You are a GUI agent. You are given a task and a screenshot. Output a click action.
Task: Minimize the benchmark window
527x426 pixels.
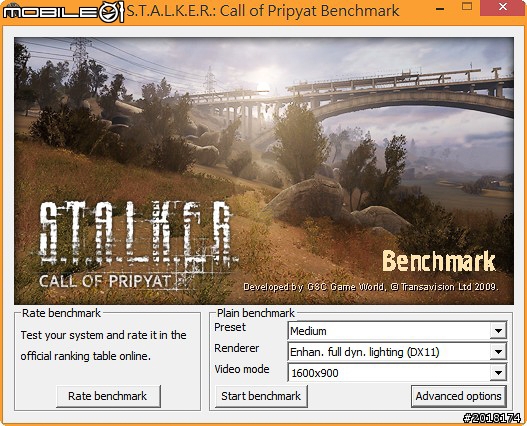[440, 8]
